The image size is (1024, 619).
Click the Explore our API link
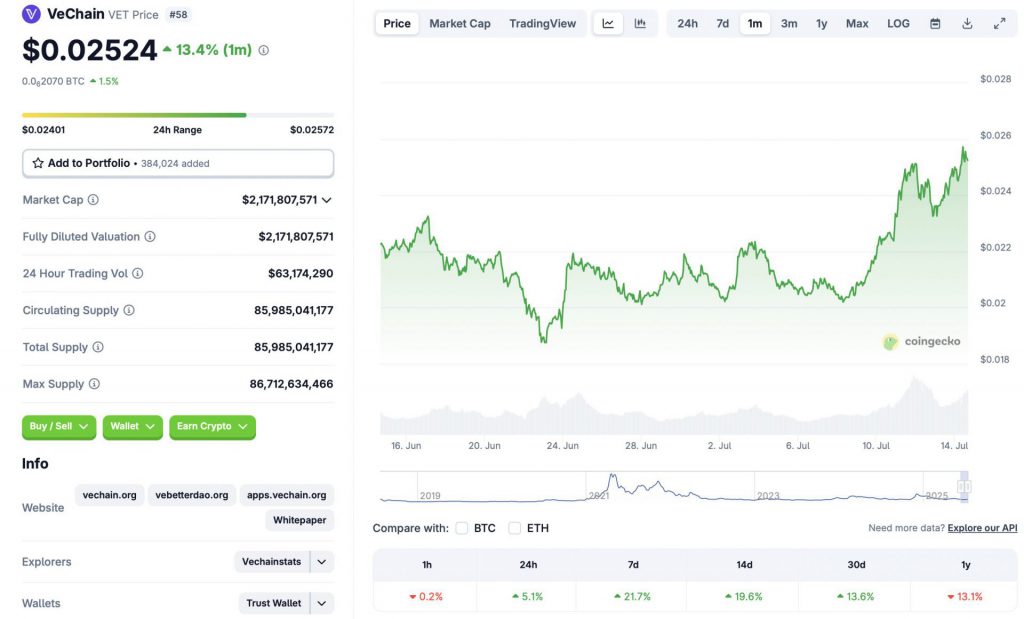click(982, 528)
